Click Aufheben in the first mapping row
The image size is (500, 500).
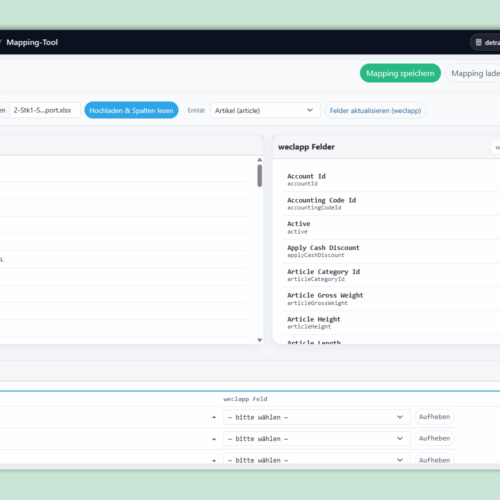click(x=434, y=417)
